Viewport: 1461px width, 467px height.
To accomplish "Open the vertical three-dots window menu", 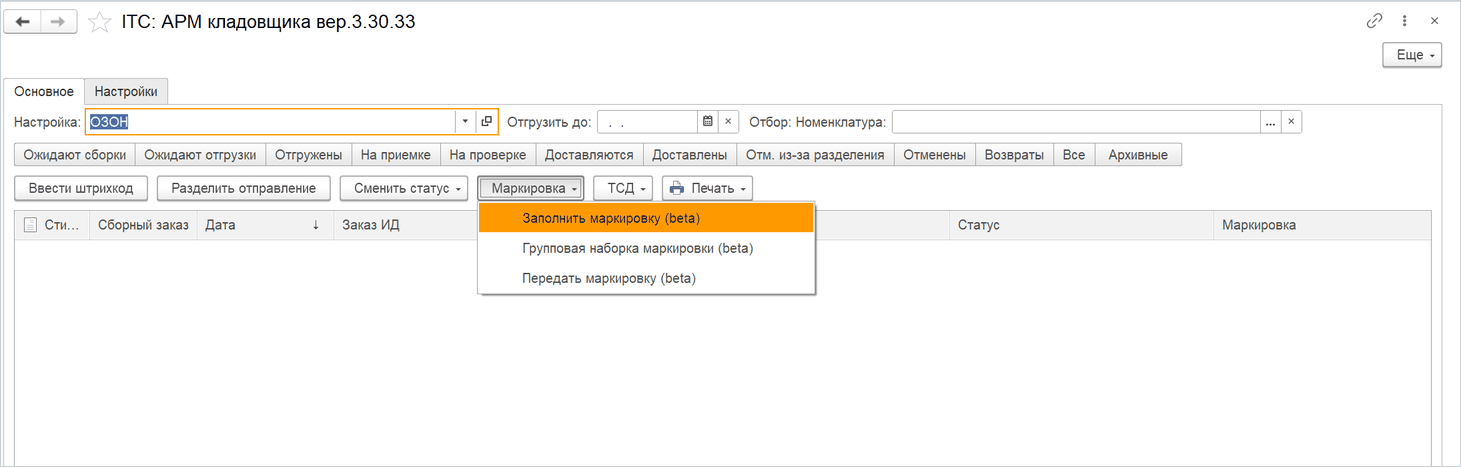I will pyautogui.click(x=1405, y=21).
